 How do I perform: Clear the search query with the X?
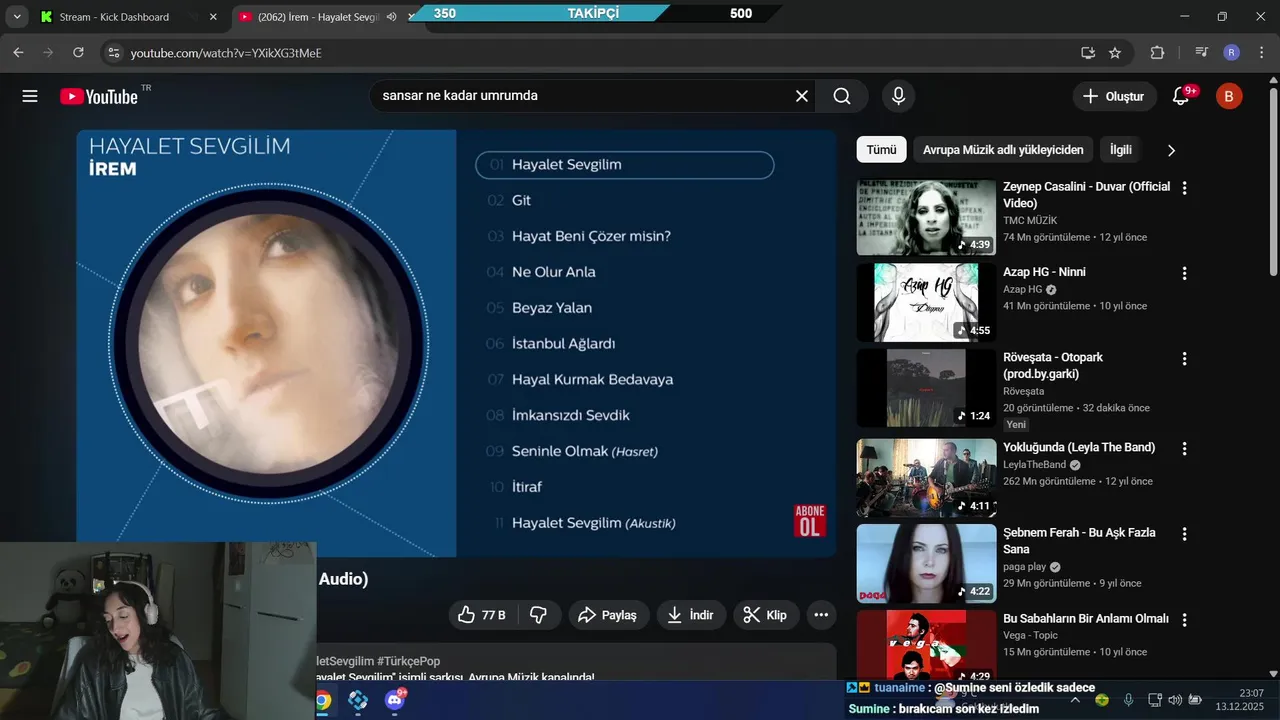click(802, 96)
